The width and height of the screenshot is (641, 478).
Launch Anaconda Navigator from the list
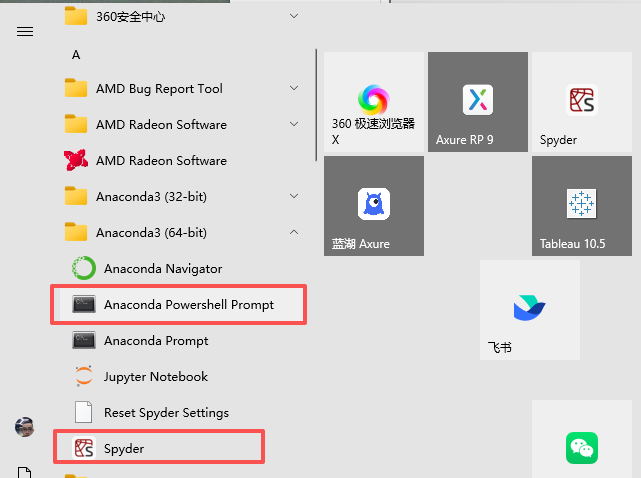pos(162,269)
